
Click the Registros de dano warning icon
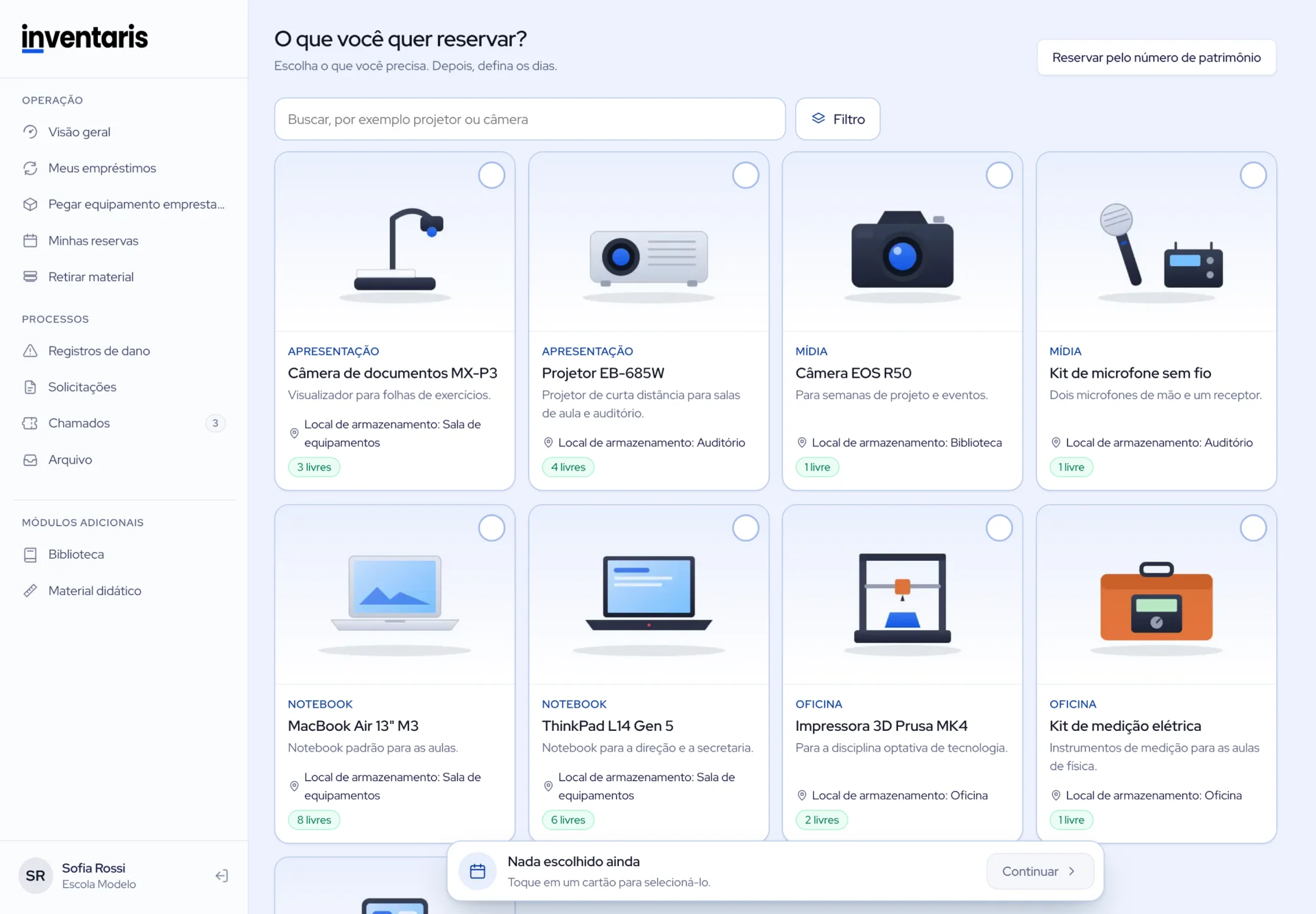(x=30, y=351)
